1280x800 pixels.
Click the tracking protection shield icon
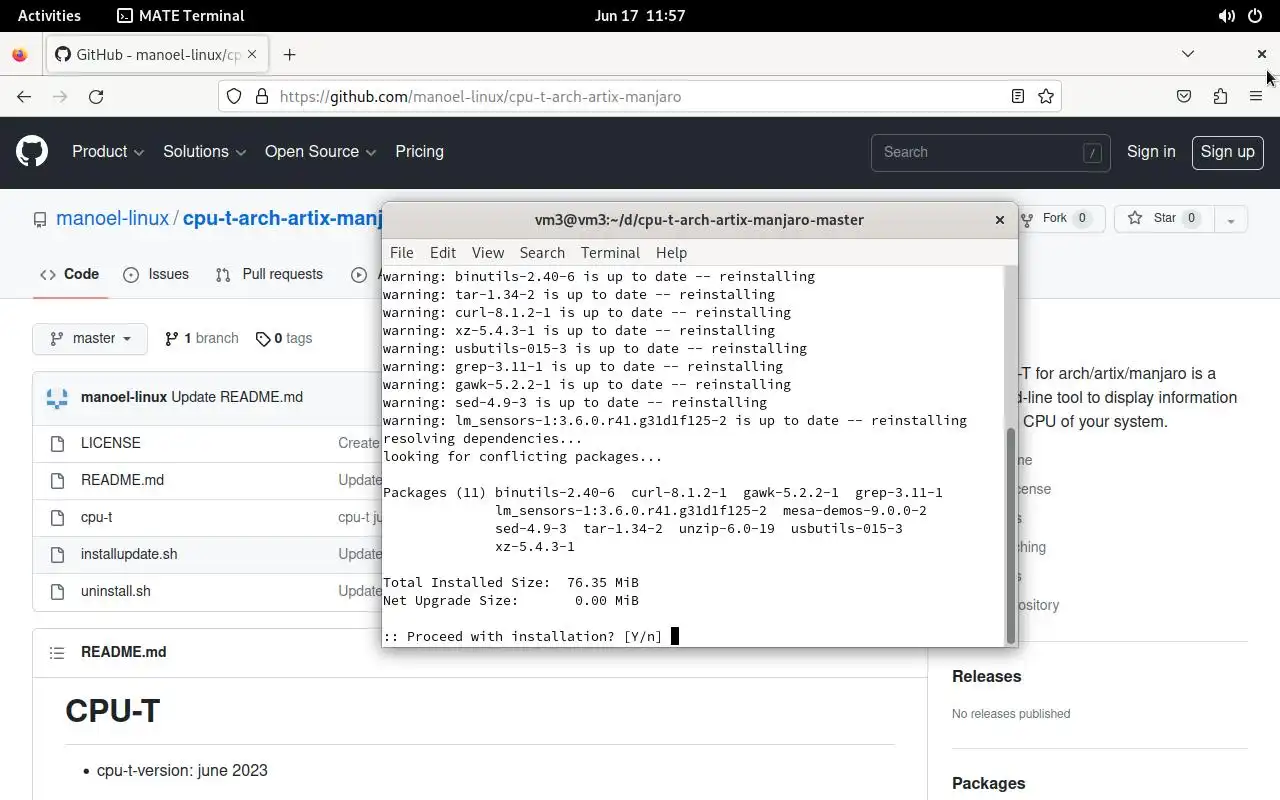pos(234,97)
